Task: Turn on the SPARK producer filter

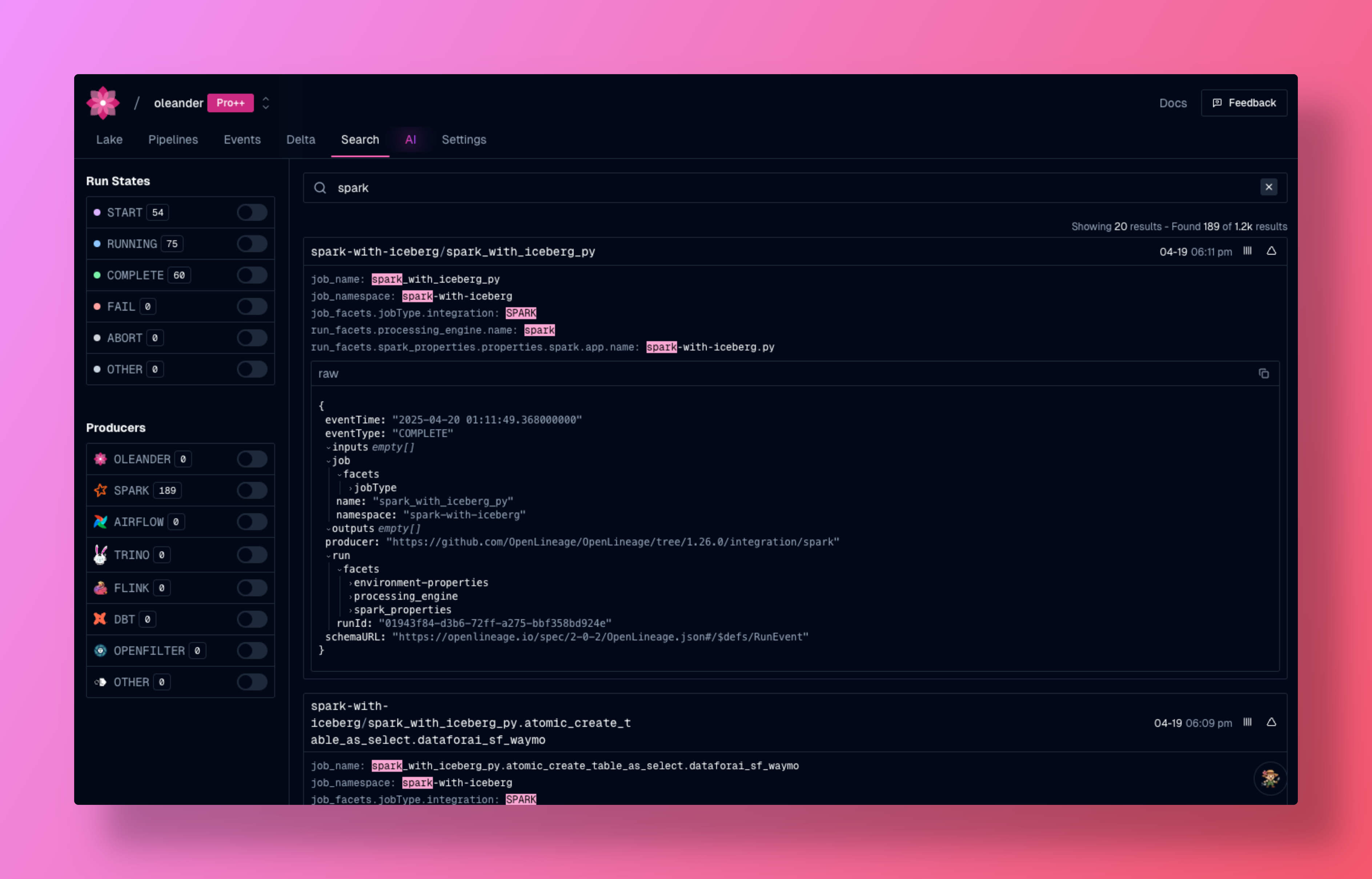Action: tap(252, 490)
